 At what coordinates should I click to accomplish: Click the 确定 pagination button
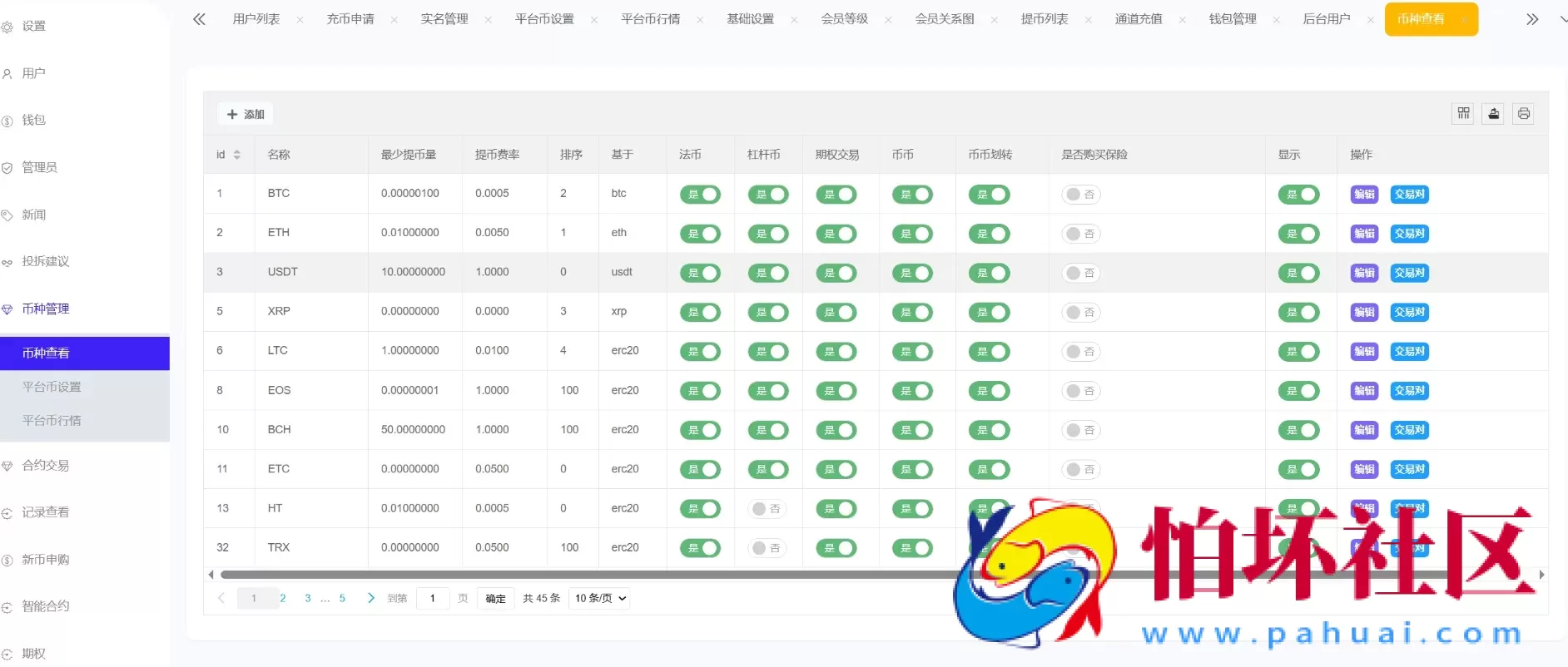496,598
